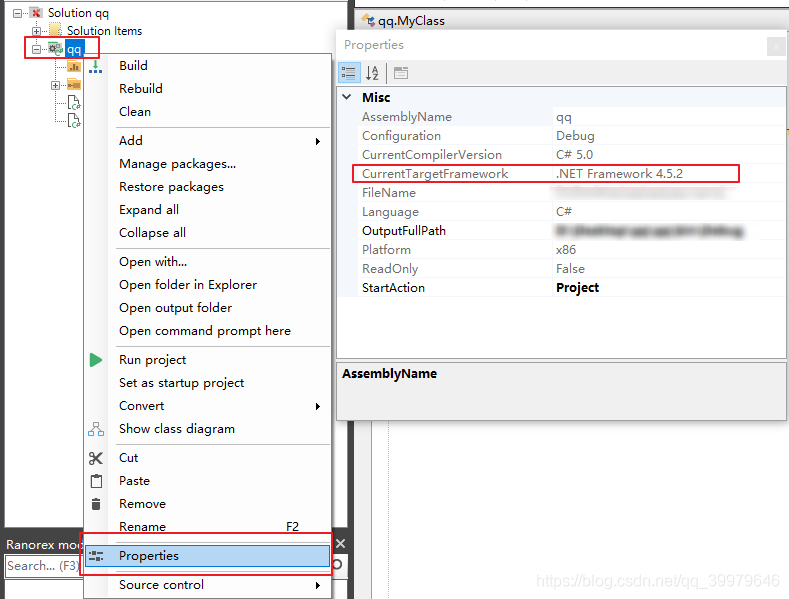The height and width of the screenshot is (599, 789).
Task: Select Restore packages menu entry
Action: pos(207,187)
